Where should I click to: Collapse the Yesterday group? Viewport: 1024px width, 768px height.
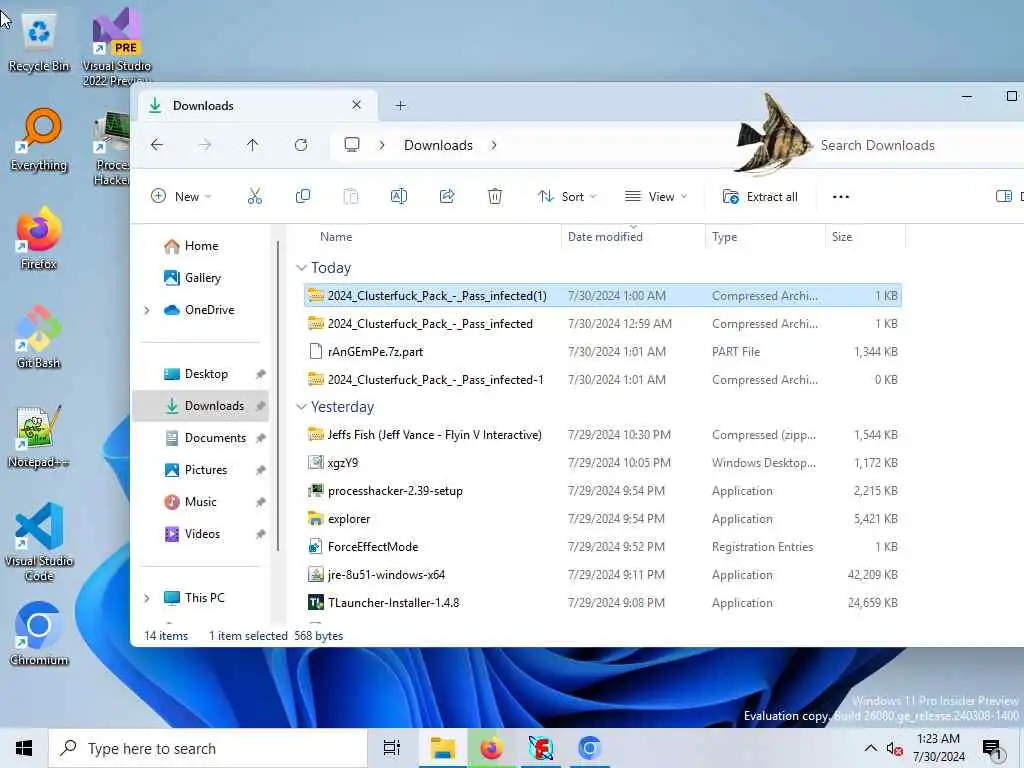(x=301, y=407)
